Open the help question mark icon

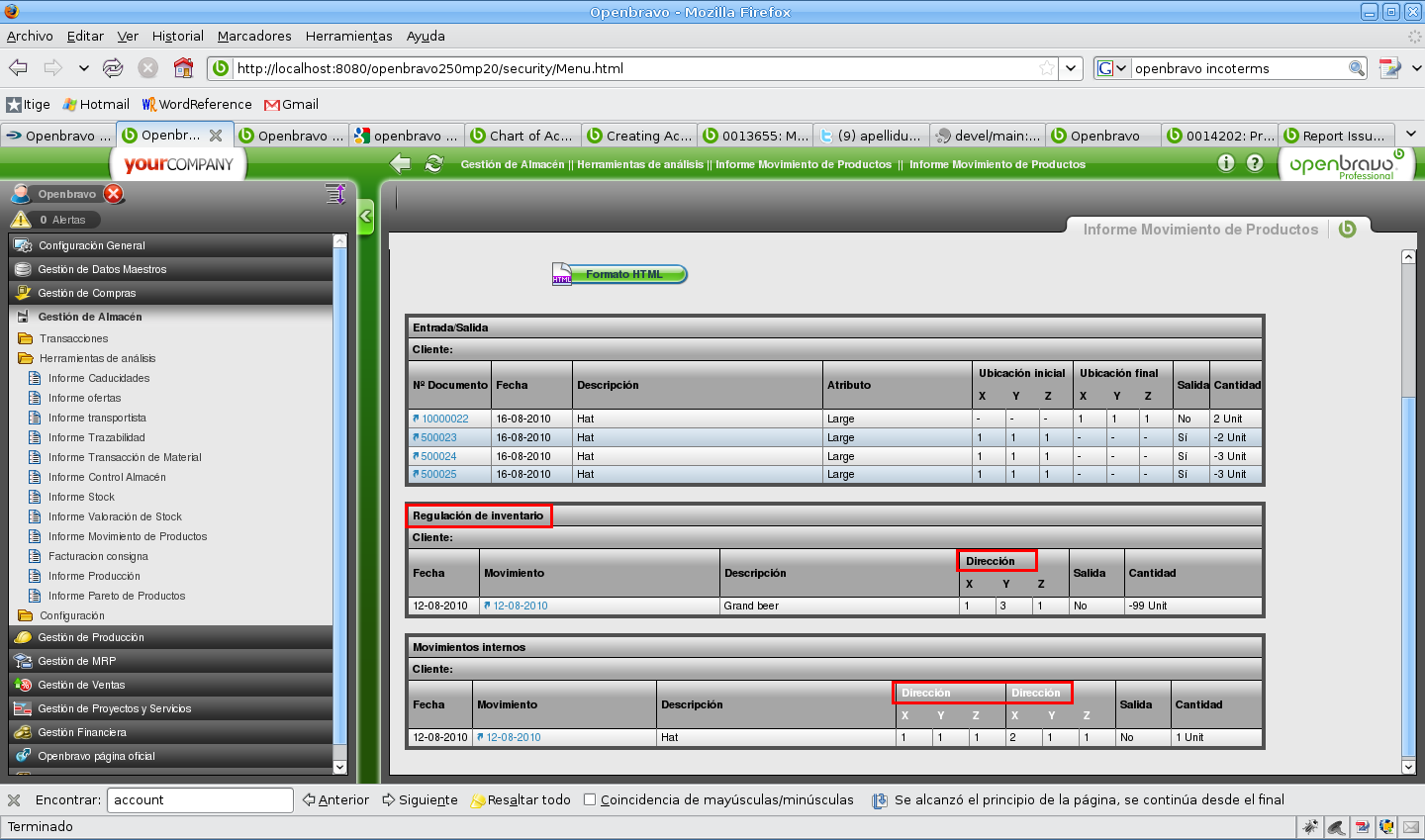tap(1255, 163)
